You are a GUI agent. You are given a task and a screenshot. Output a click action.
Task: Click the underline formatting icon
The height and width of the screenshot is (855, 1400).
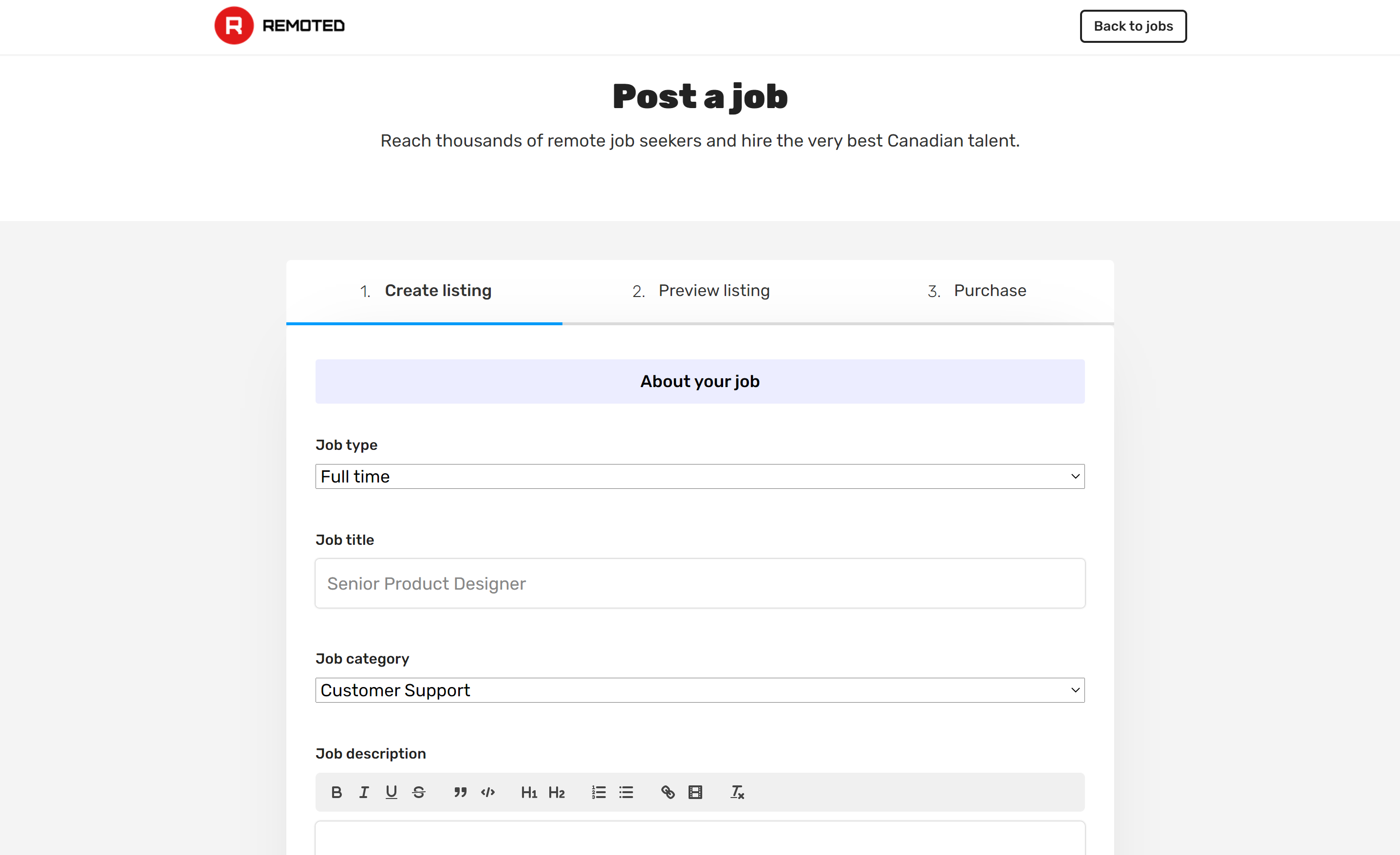(391, 792)
